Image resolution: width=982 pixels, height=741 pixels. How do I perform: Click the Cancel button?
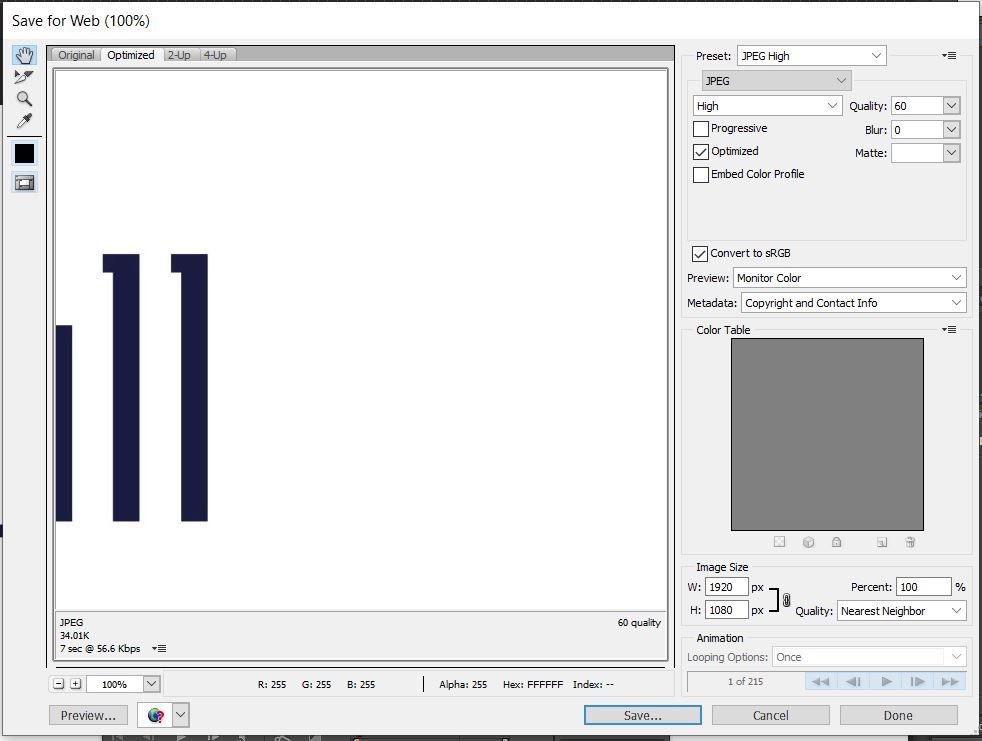pyautogui.click(x=770, y=715)
